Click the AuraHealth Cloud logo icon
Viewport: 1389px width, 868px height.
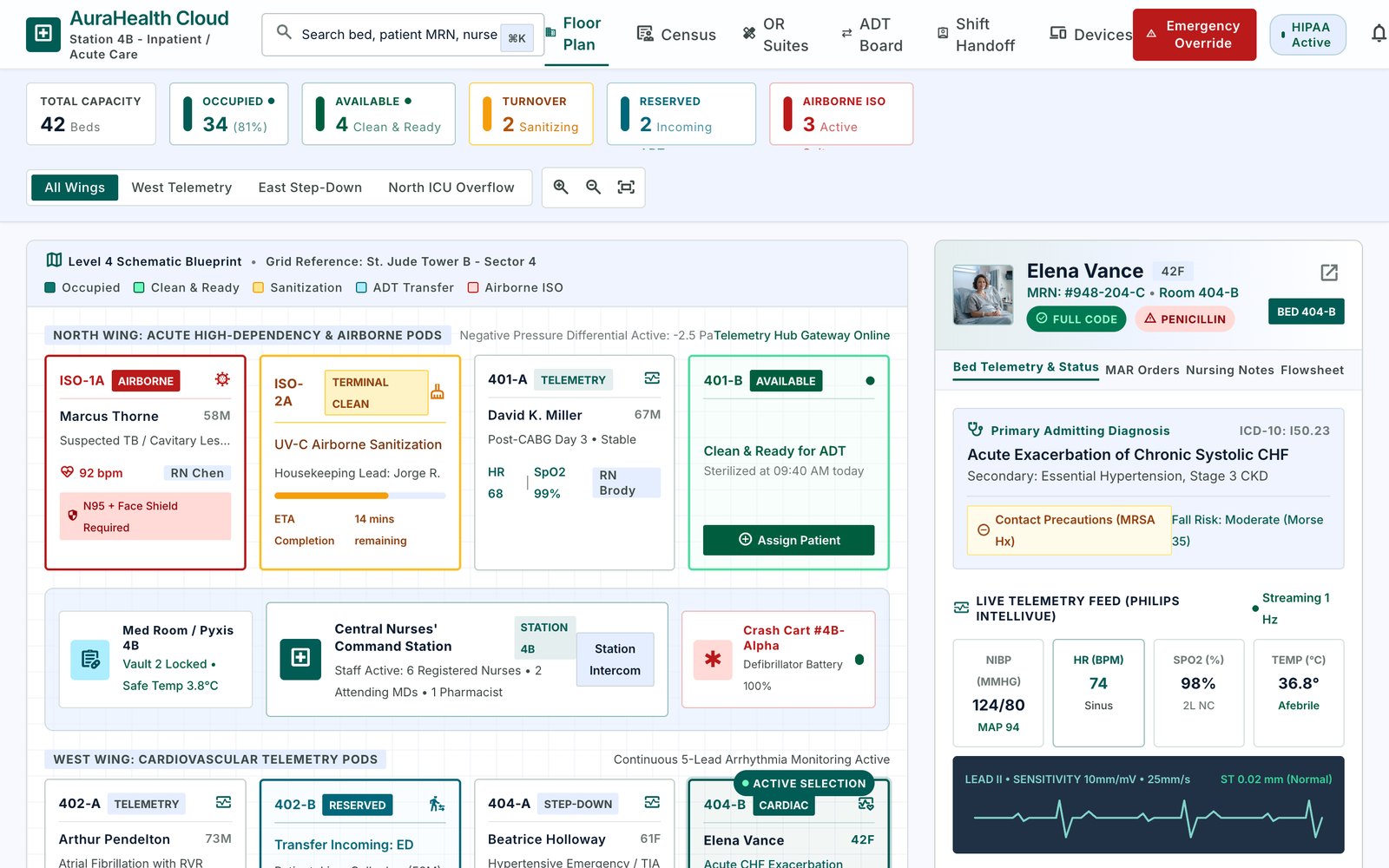(43, 35)
